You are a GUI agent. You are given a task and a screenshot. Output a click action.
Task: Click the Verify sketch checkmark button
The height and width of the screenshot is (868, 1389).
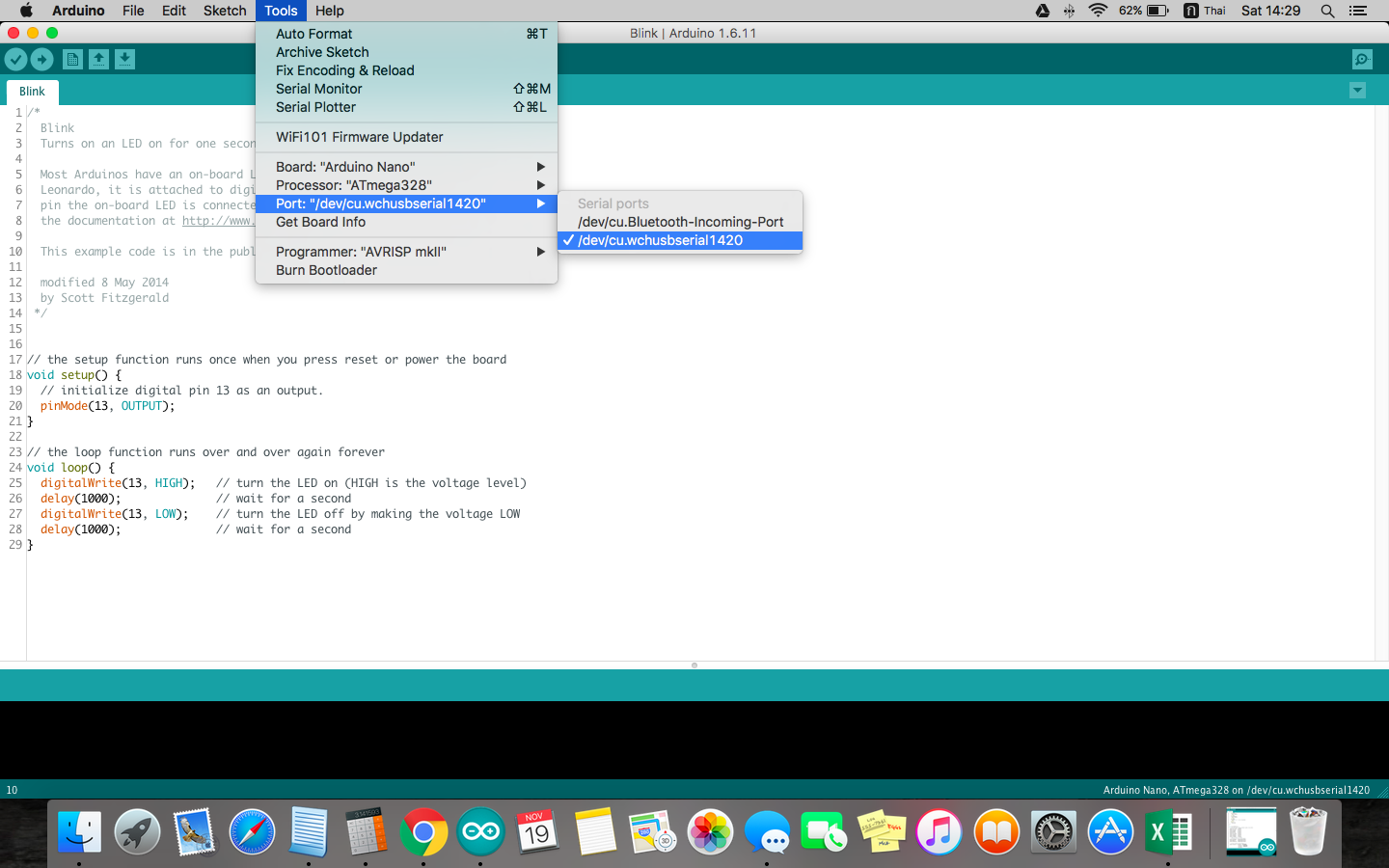15,60
